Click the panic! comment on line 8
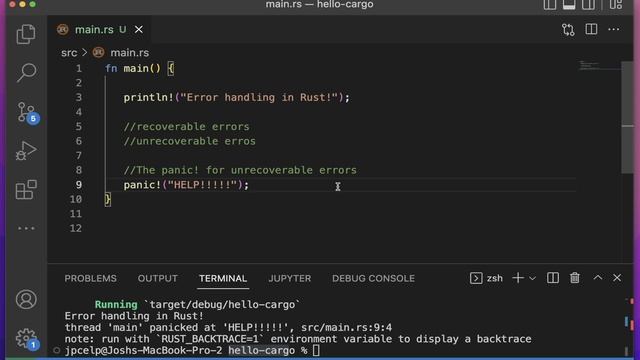The width and height of the screenshot is (640, 360). [x=240, y=170]
